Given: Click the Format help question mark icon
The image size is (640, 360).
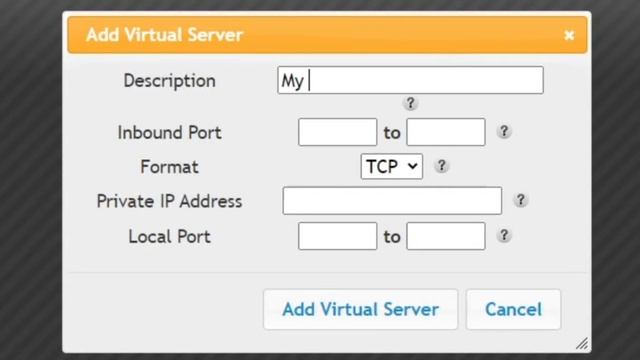Looking at the screenshot, I should click(x=441, y=166).
